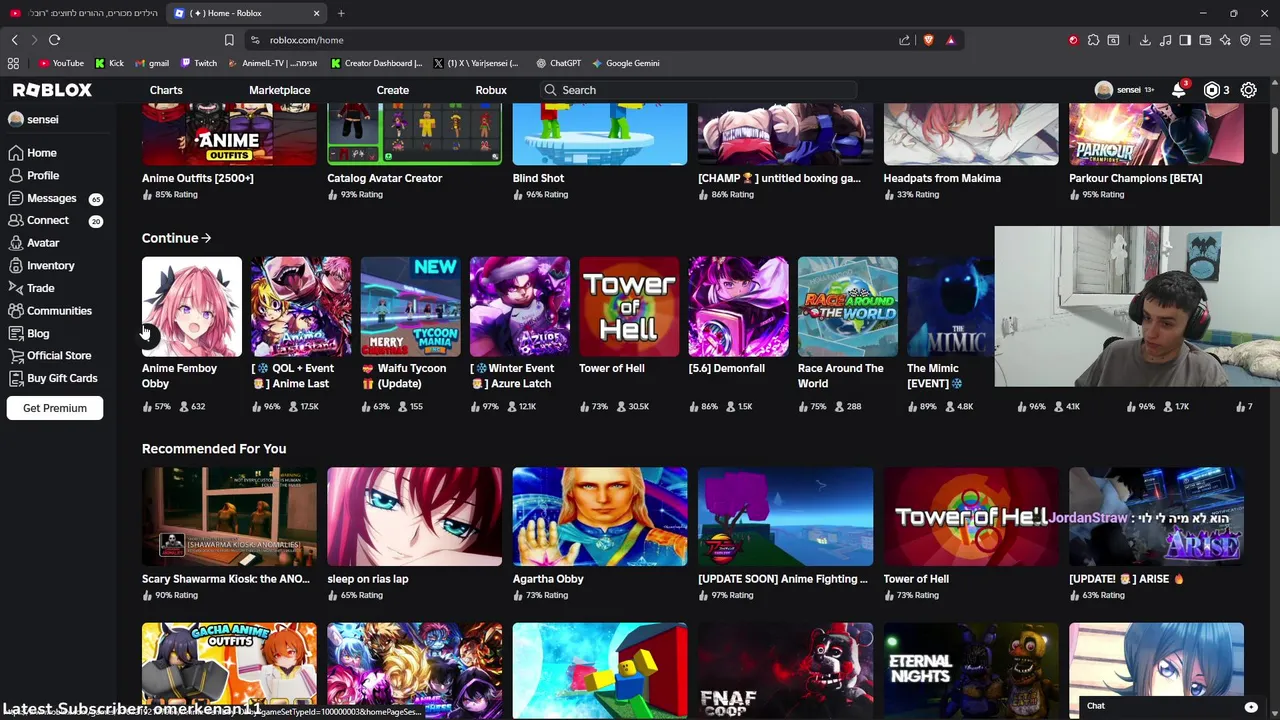Open the Messages sidebar icon
This screenshot has height=720, width=1280.
pos(15,198)
